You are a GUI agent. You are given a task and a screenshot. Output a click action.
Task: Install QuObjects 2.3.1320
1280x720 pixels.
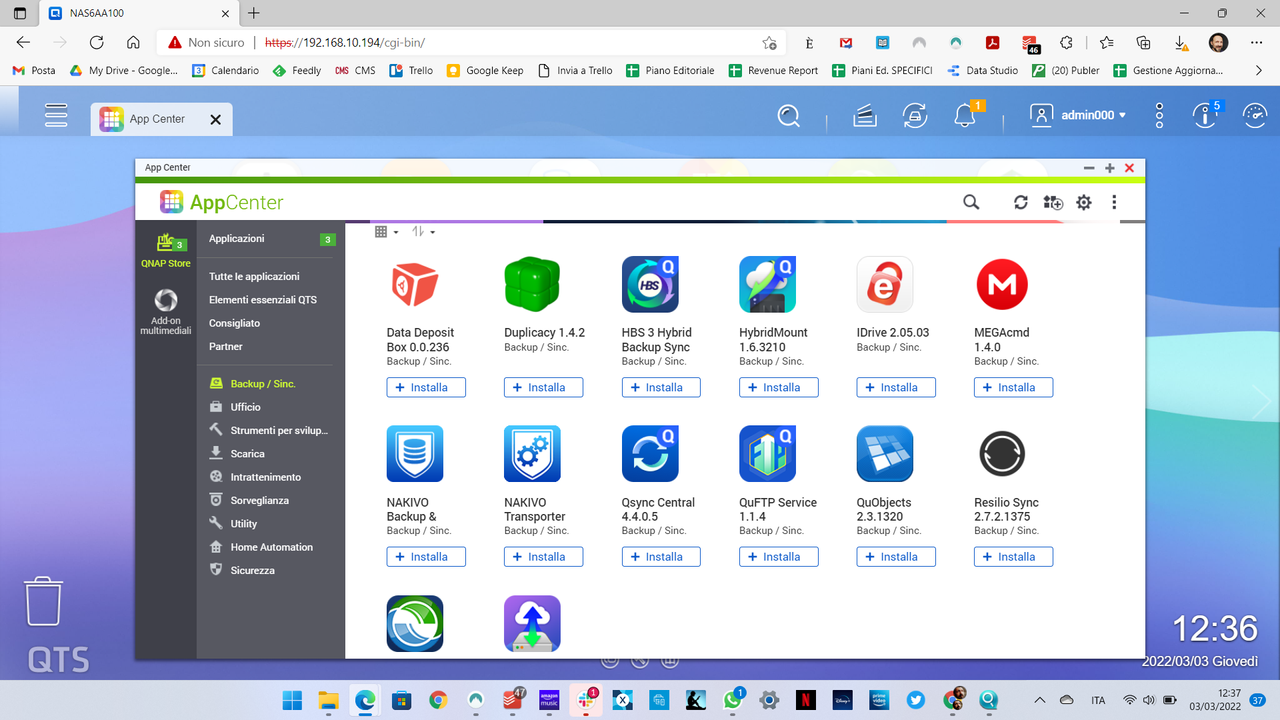896,557
